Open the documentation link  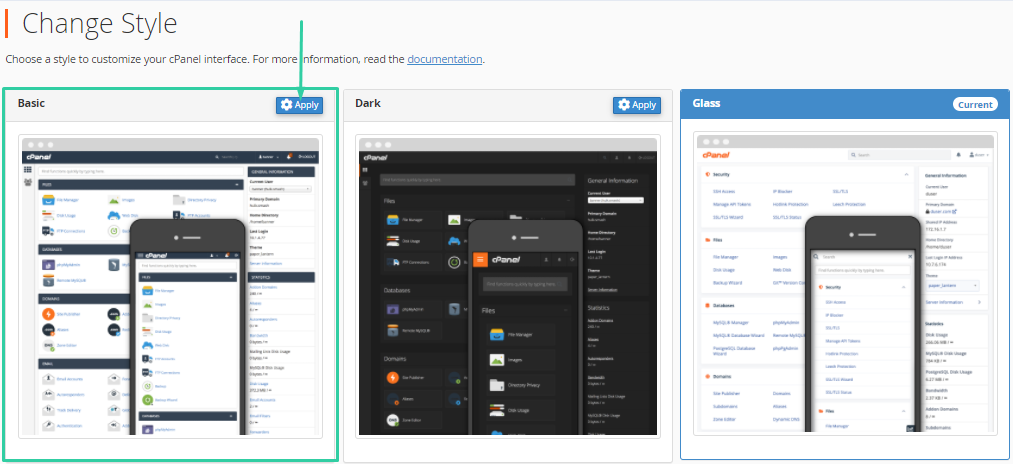tap(444, 59)
